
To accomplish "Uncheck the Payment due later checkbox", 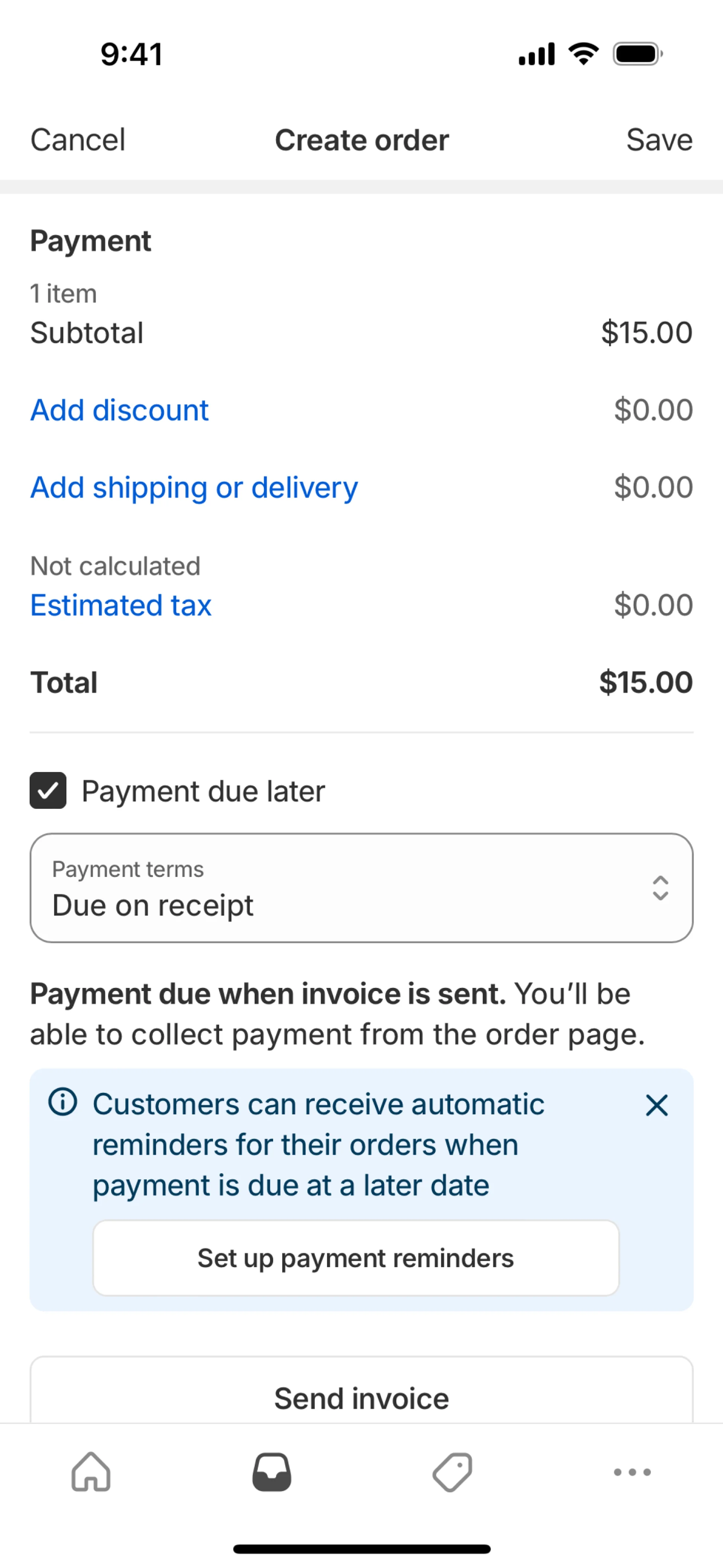I will [48, 791].
